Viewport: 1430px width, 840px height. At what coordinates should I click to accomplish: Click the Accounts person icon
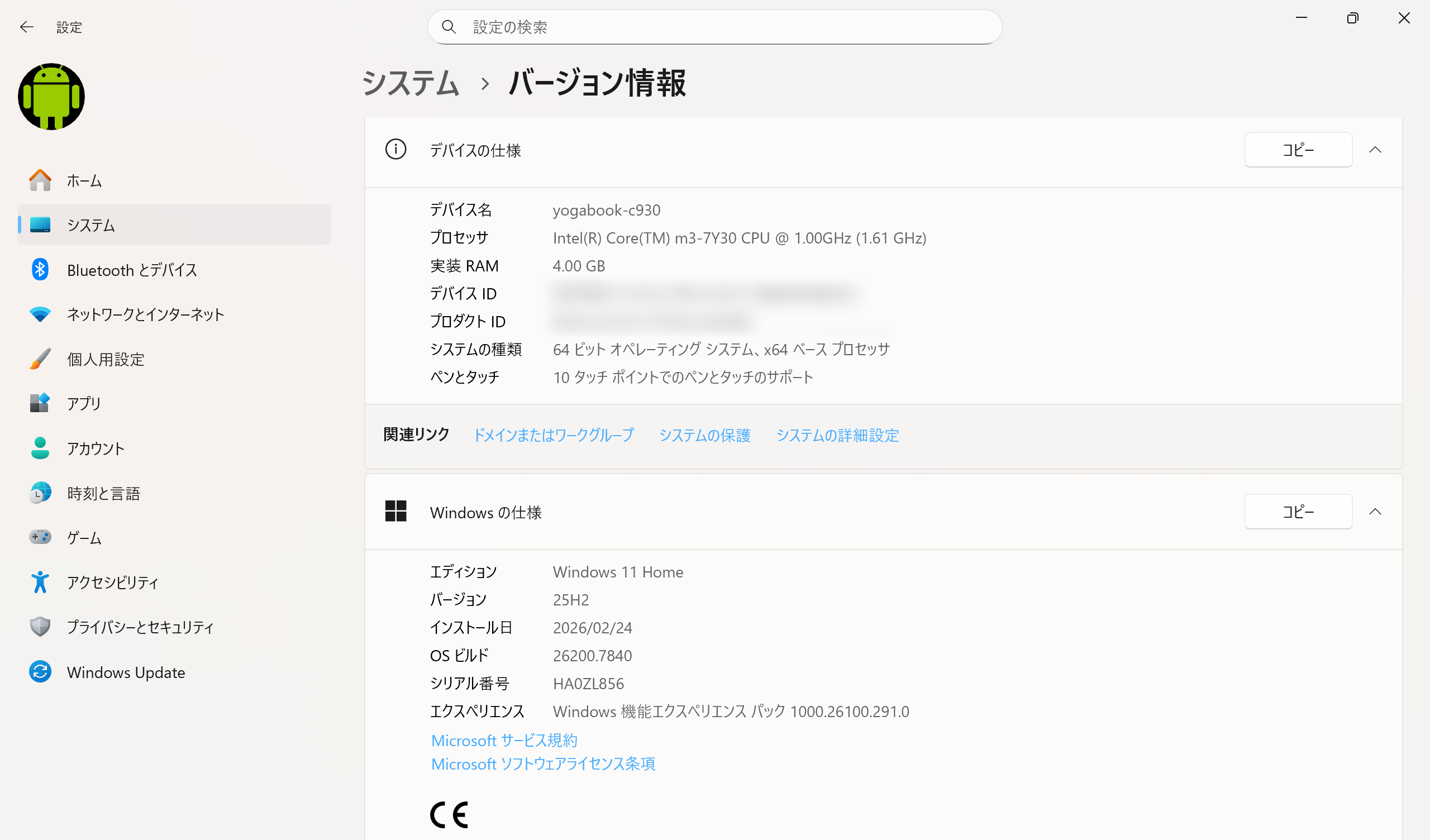coord(40,448)
